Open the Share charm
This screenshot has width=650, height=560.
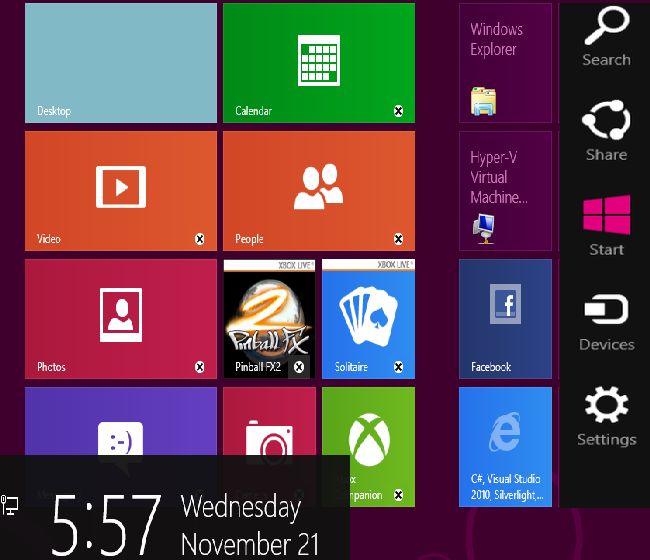tap(606, 131)
